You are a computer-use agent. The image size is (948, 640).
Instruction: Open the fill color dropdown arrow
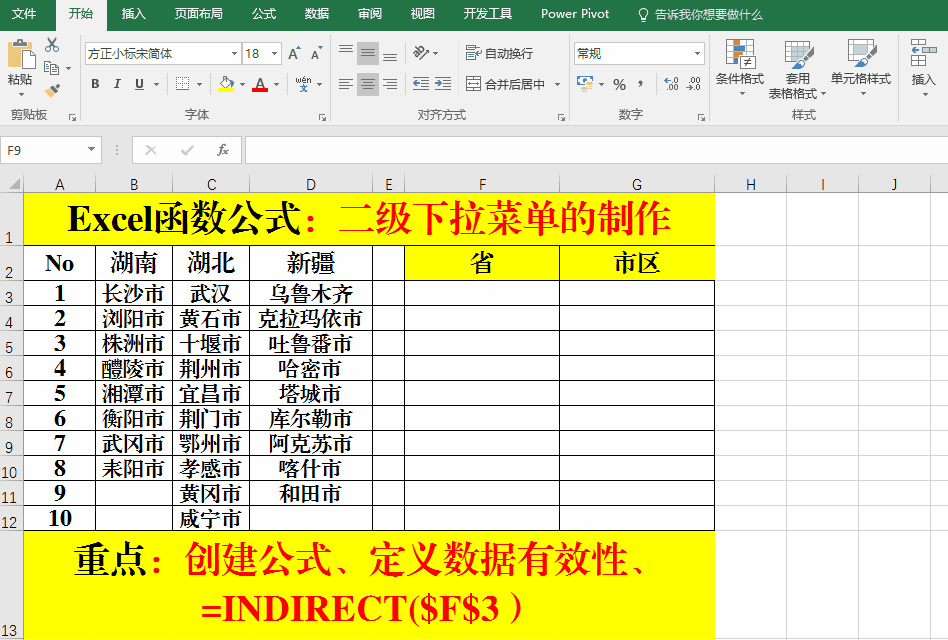tap(242, 85)
